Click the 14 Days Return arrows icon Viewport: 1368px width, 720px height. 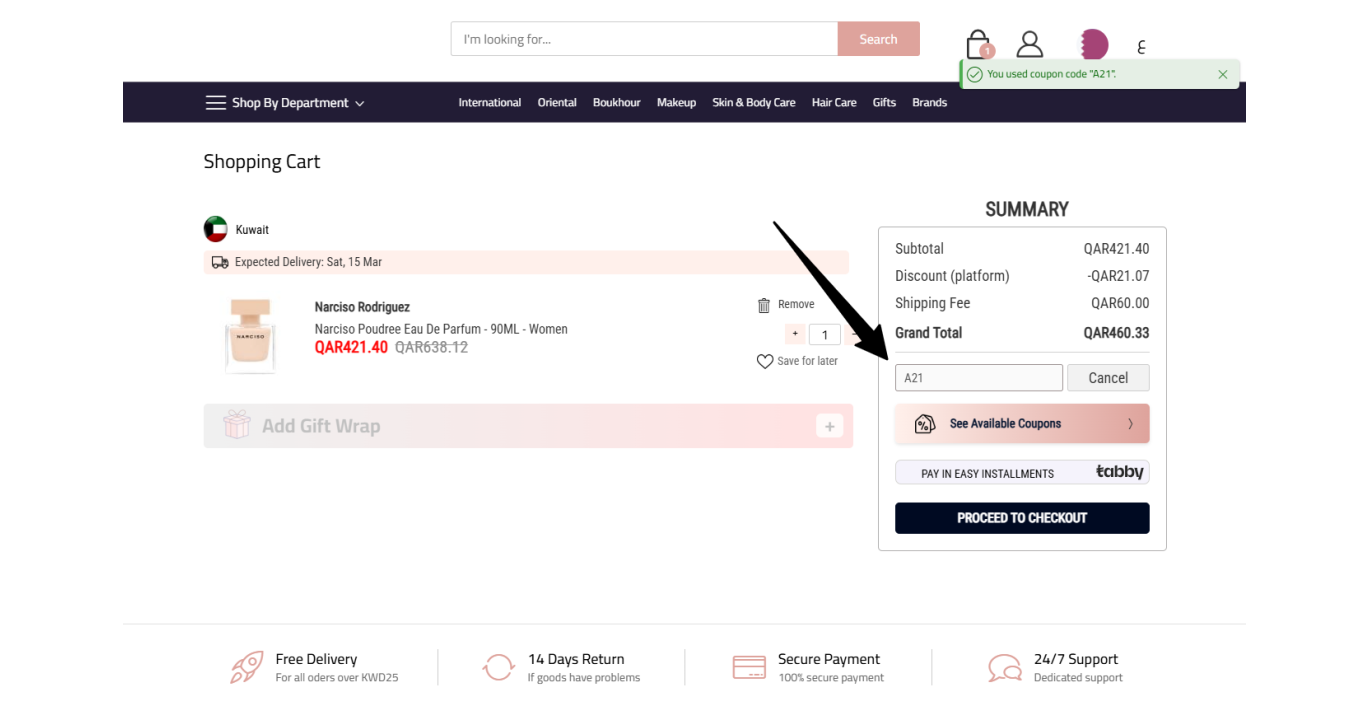(x=499, y=667)
